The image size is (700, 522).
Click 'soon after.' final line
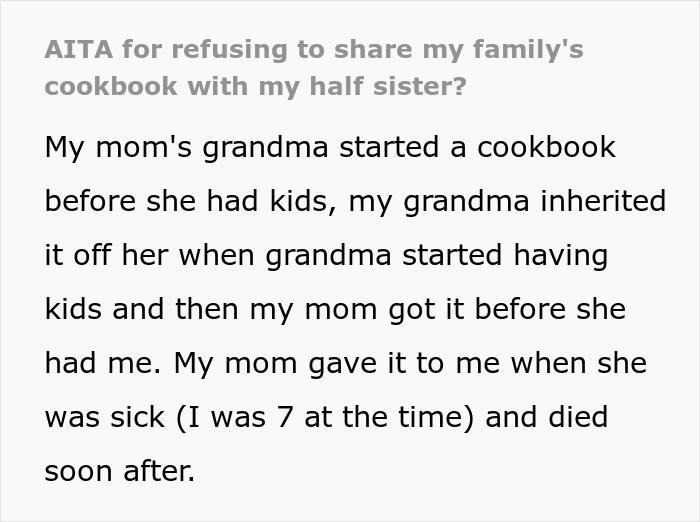click(120, 471)
